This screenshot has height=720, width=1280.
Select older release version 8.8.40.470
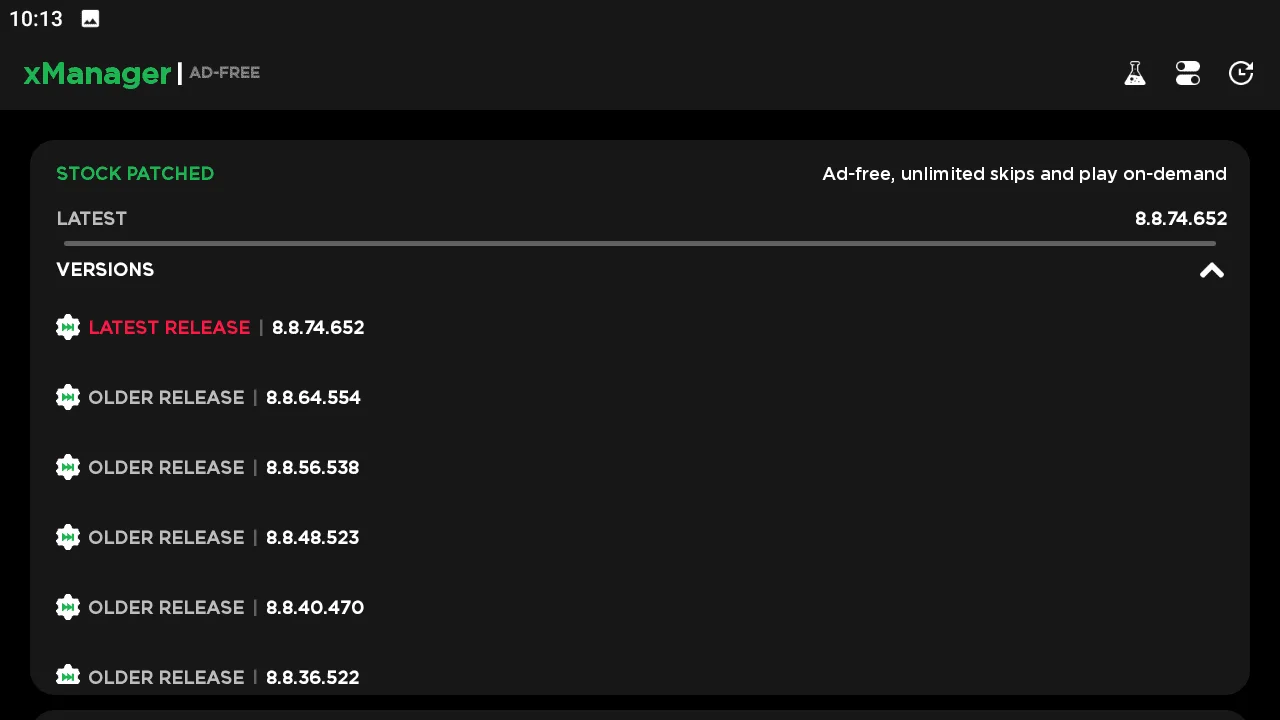pos(315,608)
